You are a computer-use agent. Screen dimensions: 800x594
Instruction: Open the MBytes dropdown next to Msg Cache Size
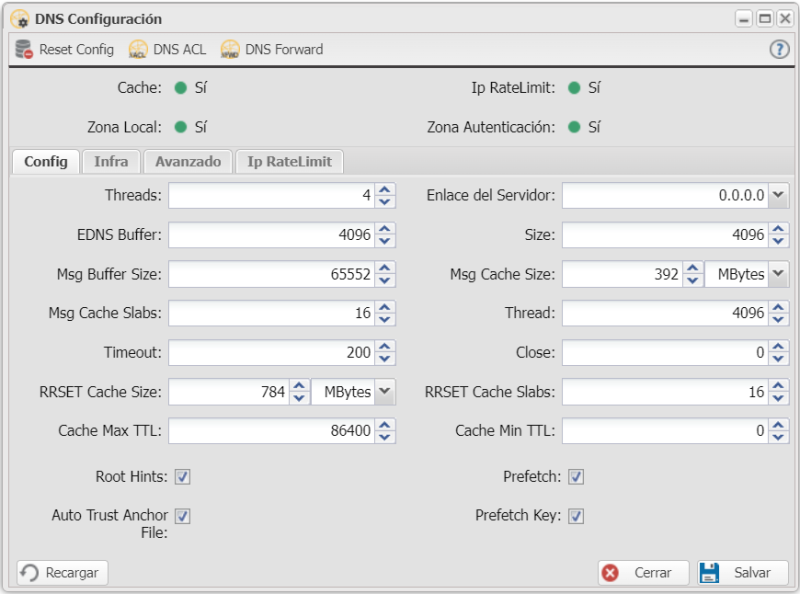click(x=776, y=273)
